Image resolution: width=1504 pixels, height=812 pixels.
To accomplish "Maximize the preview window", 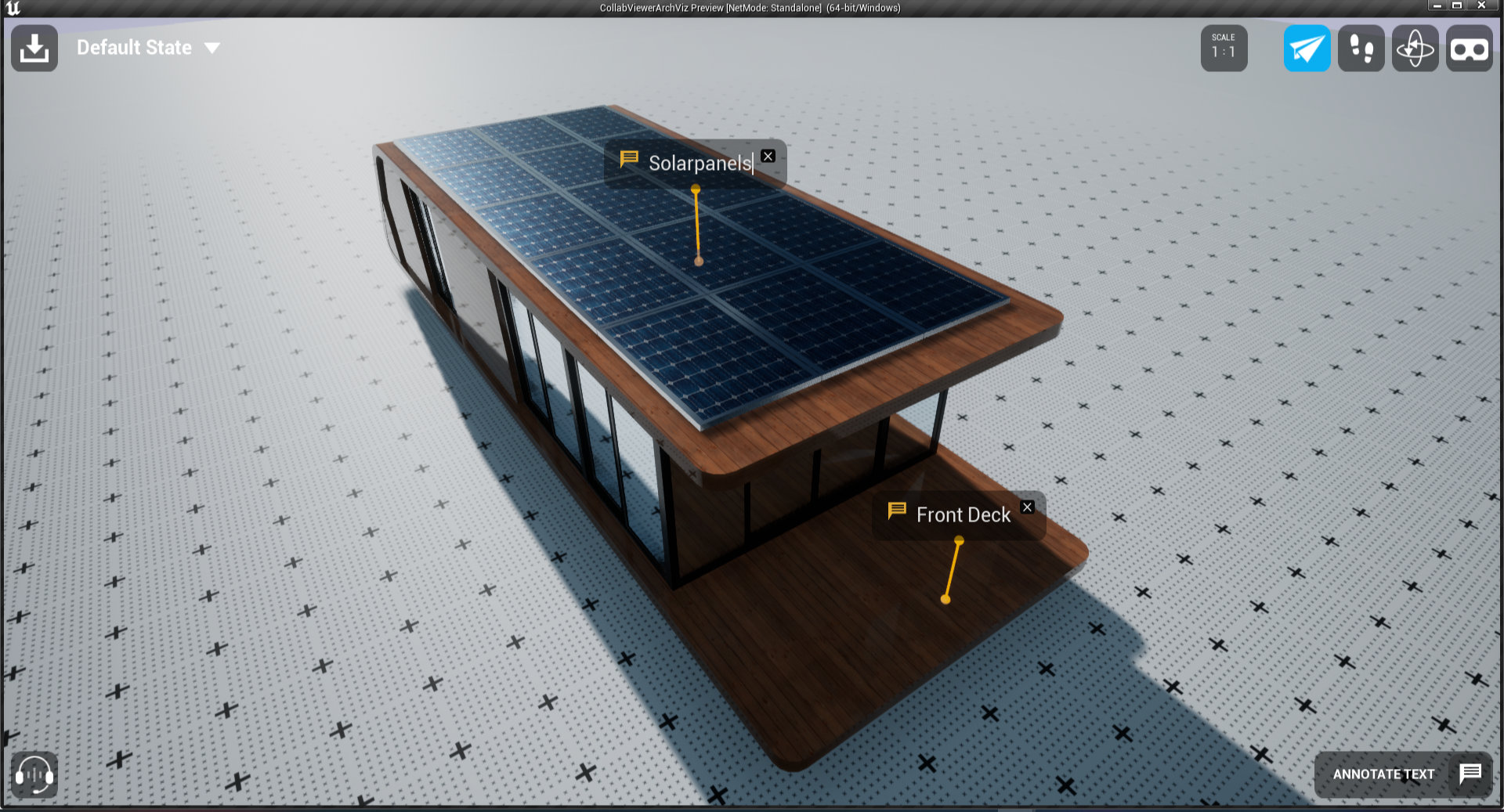I will point(1457,5).
